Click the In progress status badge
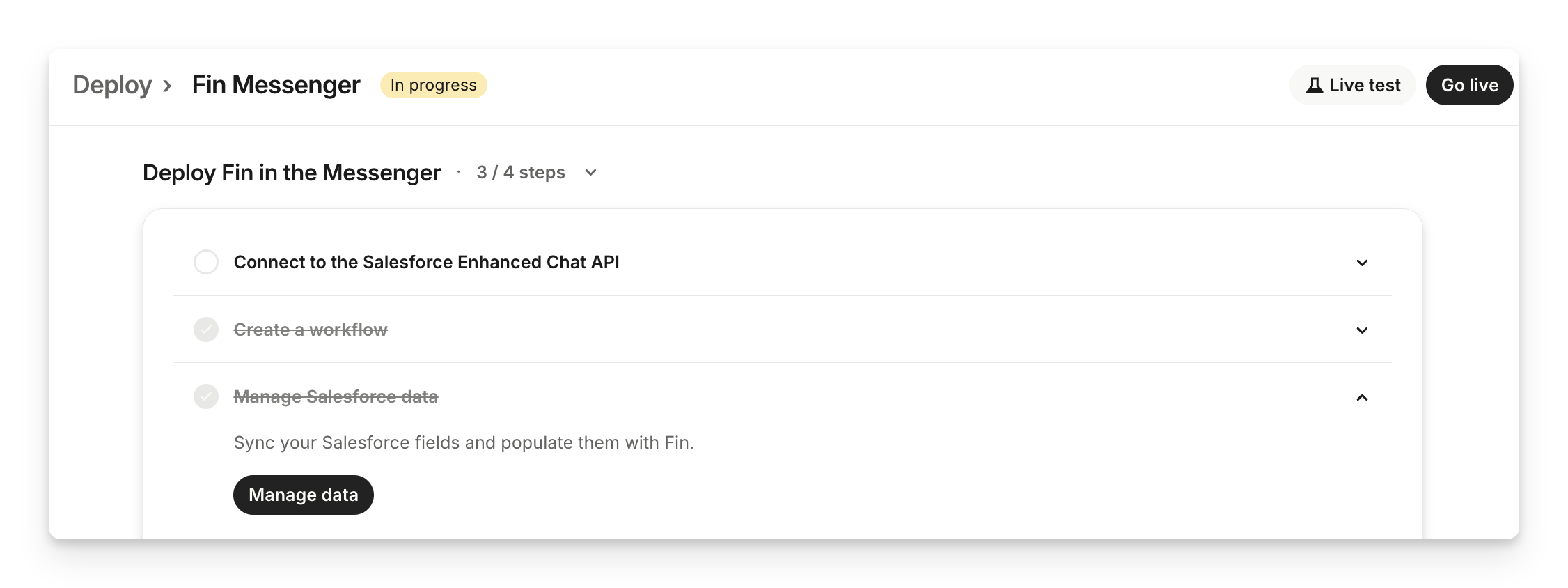 (433, 85)
